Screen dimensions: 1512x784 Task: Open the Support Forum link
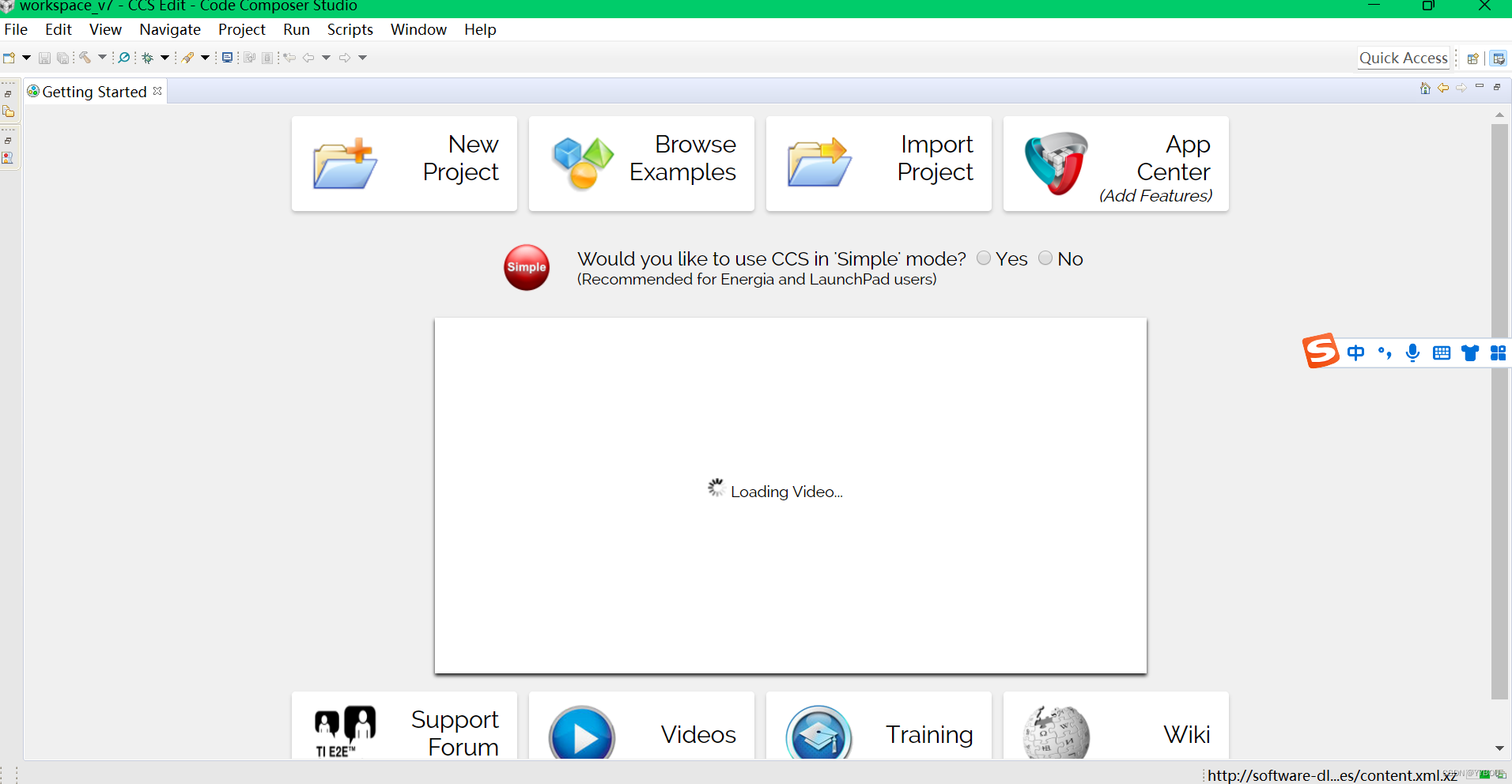pyautogui.click(x=404, y=726)
